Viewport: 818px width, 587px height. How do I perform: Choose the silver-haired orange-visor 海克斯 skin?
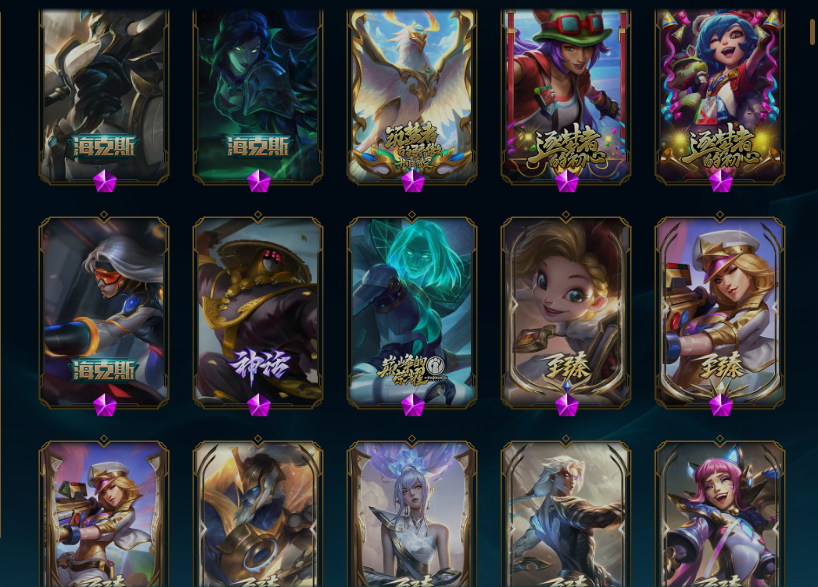click(x=104, y=312)
